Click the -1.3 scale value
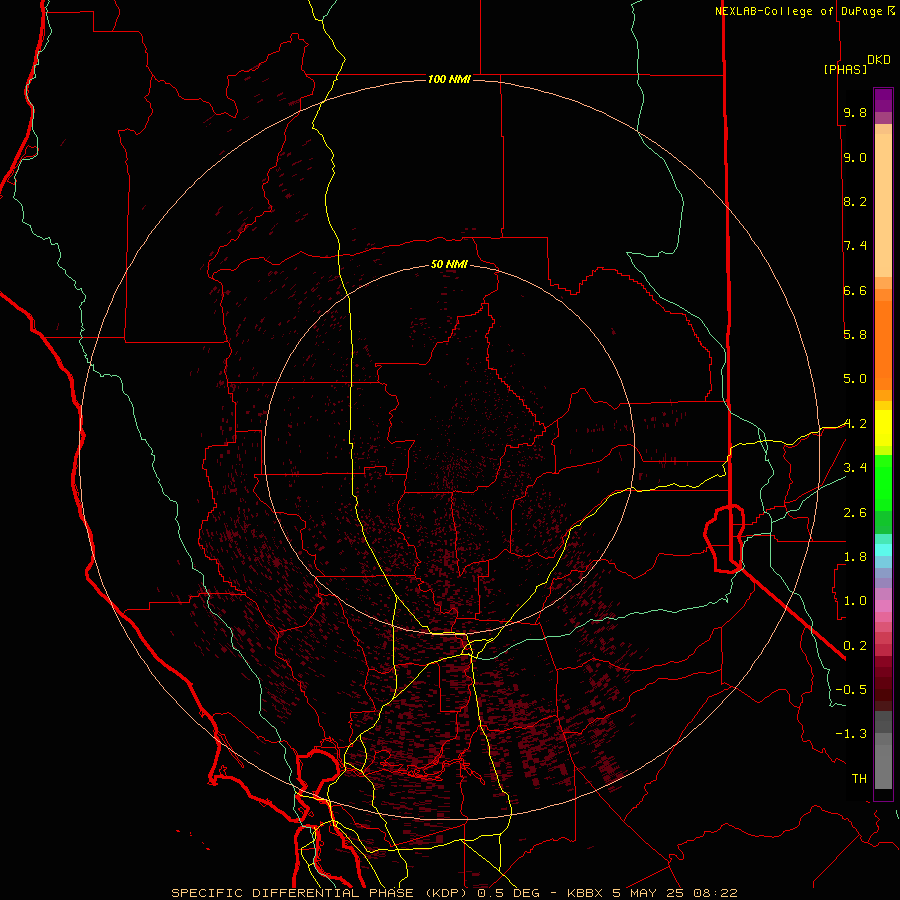The width and height of the screenshot is (900, 900). [x=851, y=734]
